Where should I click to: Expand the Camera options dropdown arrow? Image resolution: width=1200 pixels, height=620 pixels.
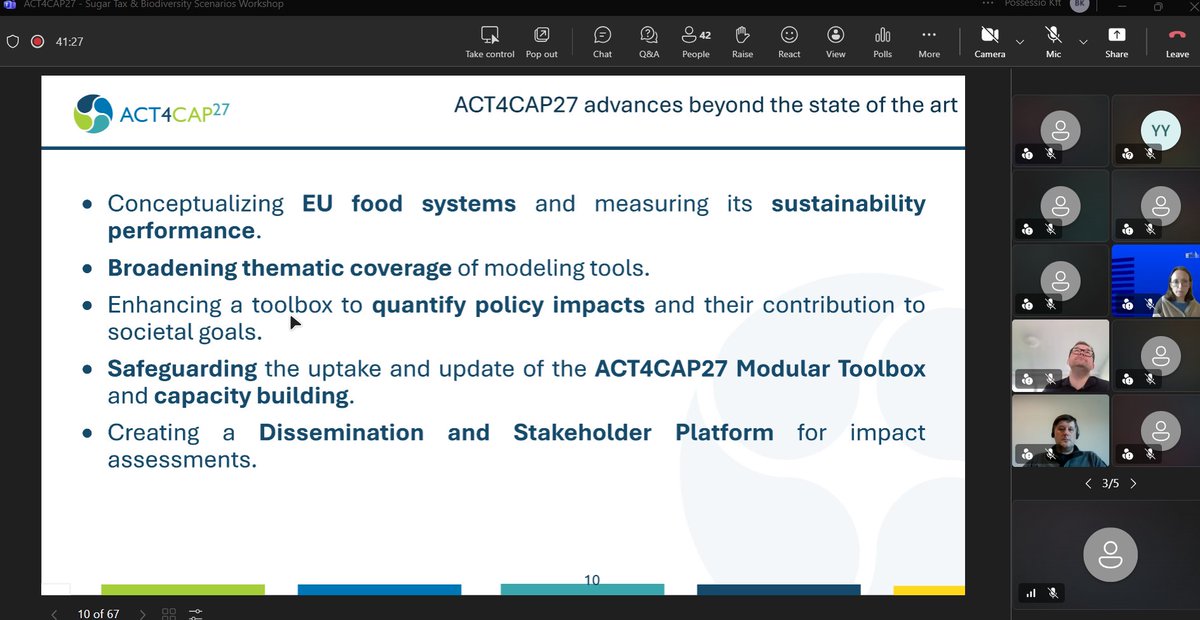[1020, 42]
